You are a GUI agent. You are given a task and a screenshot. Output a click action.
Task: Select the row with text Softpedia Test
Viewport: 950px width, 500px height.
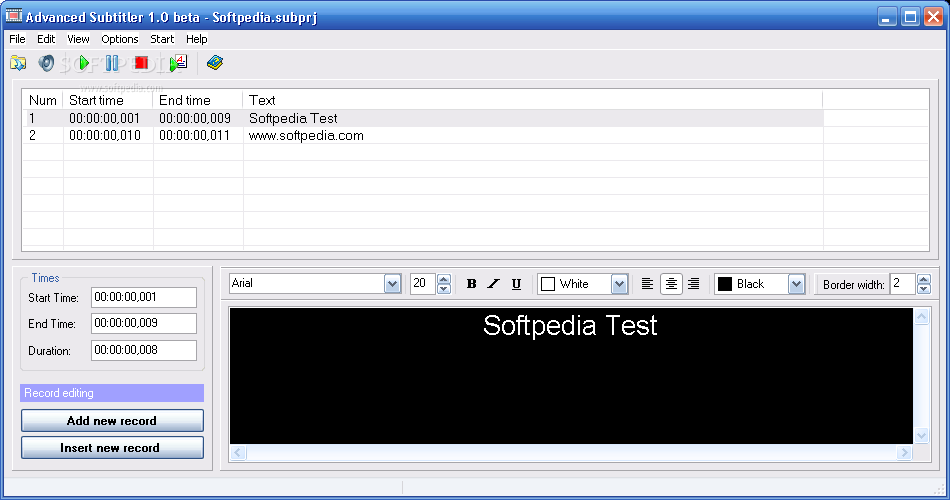pos(422,118)
